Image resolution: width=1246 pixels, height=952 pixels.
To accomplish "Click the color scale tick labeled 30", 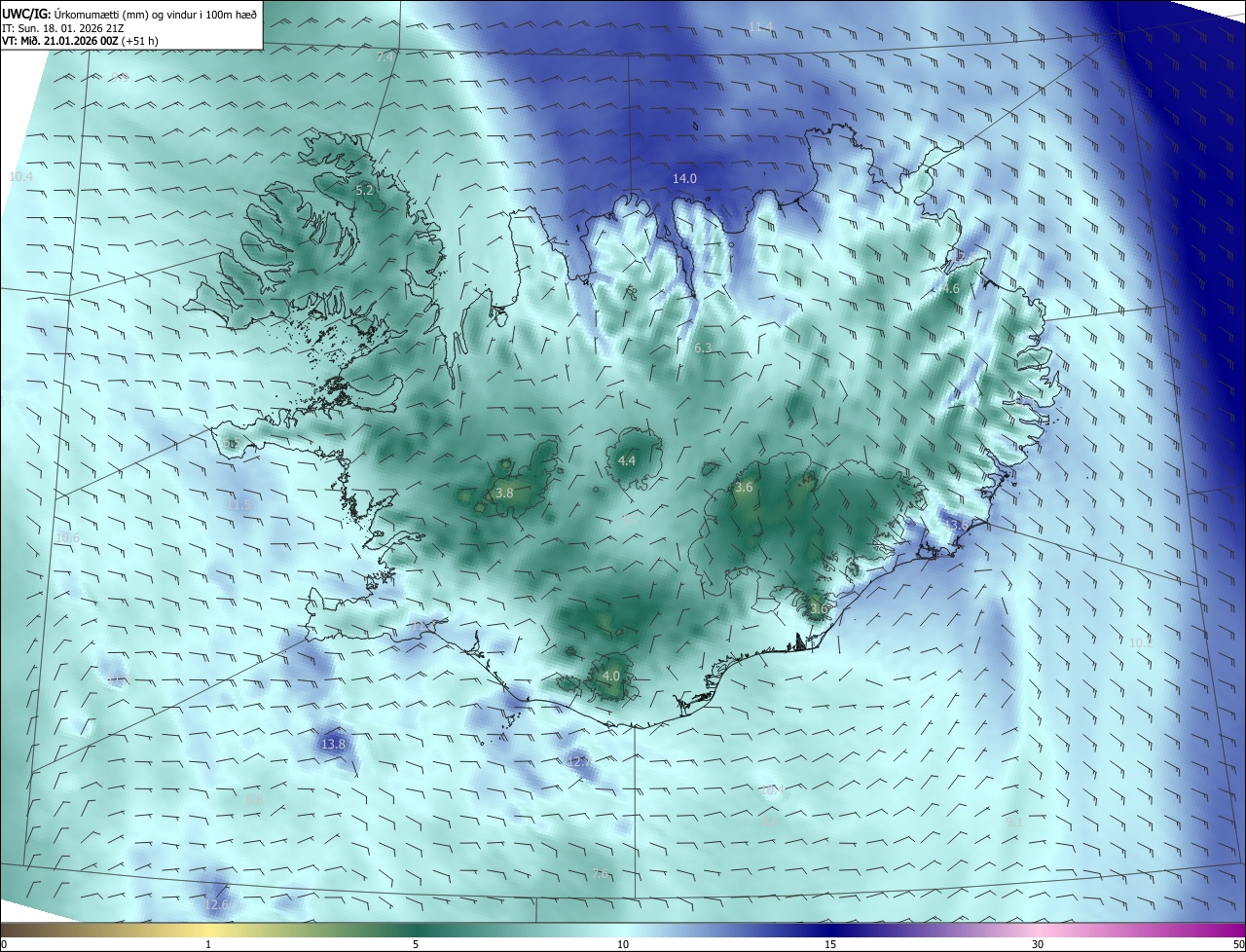I will point(1038,944).
